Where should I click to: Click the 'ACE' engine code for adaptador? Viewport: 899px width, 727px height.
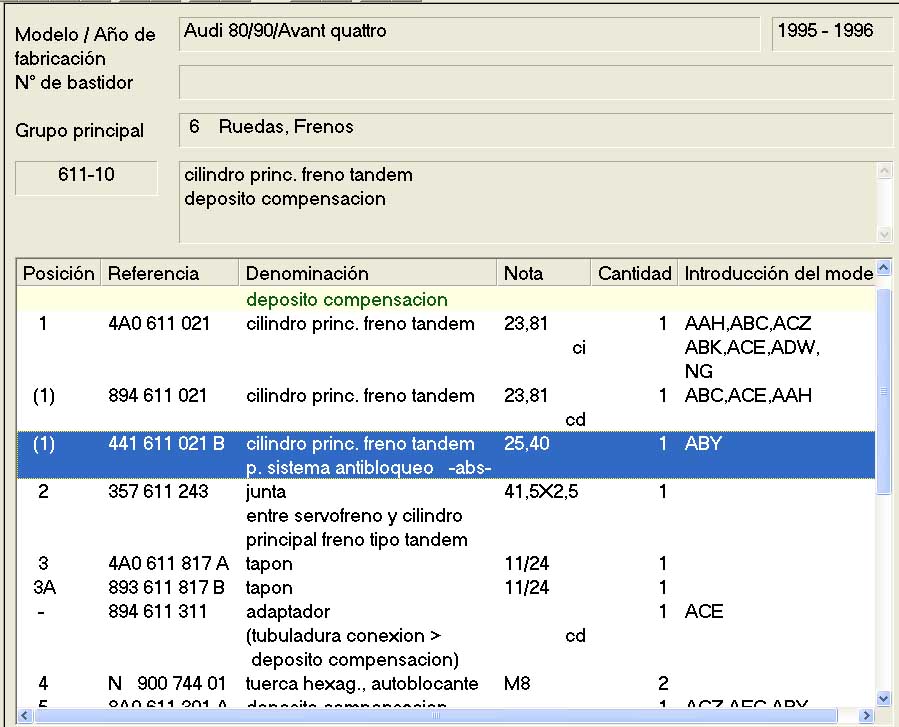point(704,612)
